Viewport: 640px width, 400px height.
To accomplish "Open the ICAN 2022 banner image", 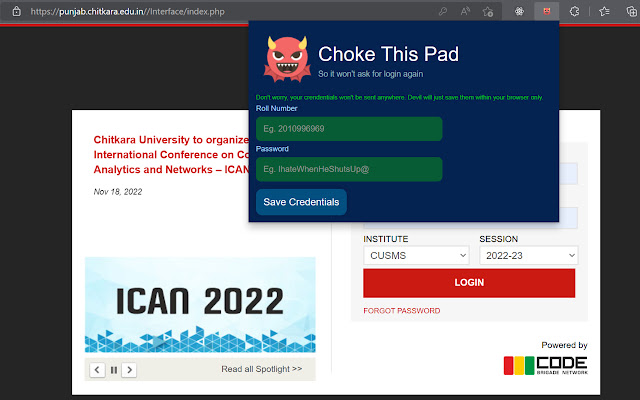I will 200,304.
